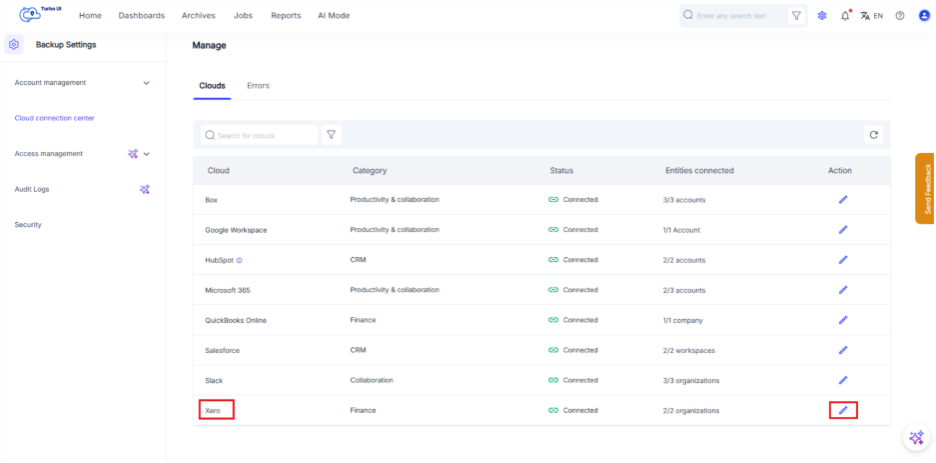The width and height of the screenshot is (936, 463).
Task: Open the clouds filter icon
Action: point(332,135)
